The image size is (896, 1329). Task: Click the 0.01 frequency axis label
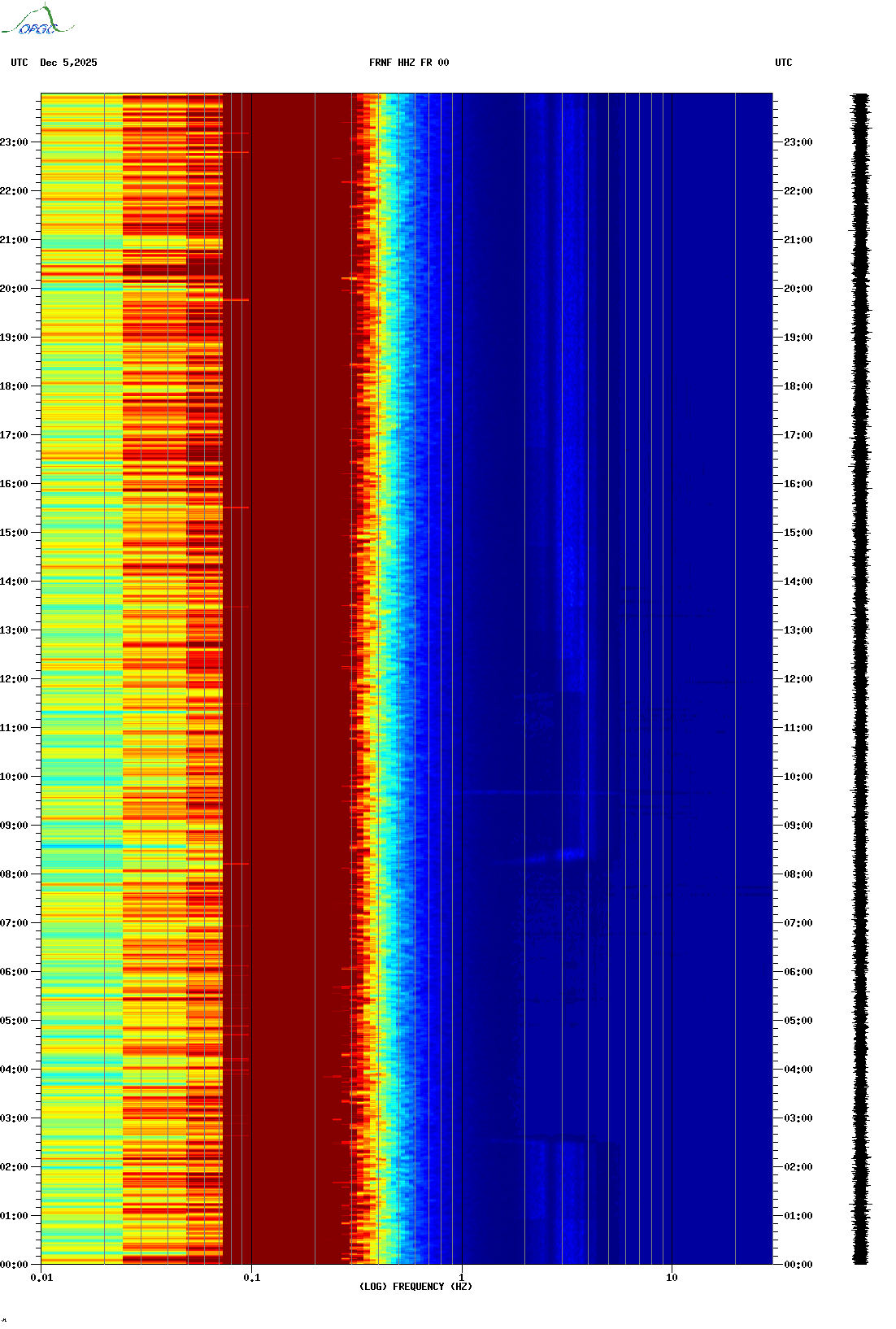click(41, 1278)
